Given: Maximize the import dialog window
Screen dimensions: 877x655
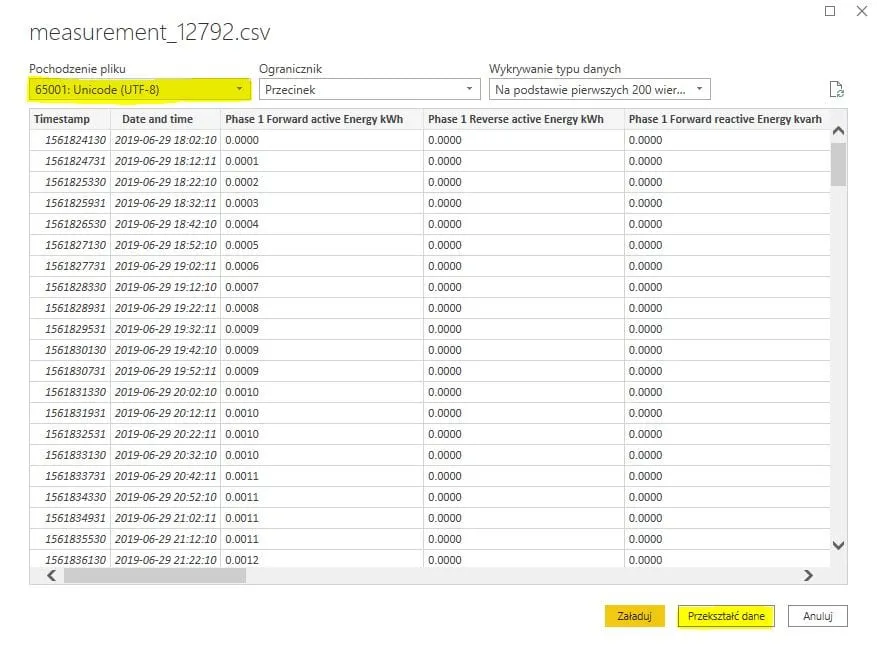Looking at the screenshot, I should pyautogui.click(x=830, y=11).
